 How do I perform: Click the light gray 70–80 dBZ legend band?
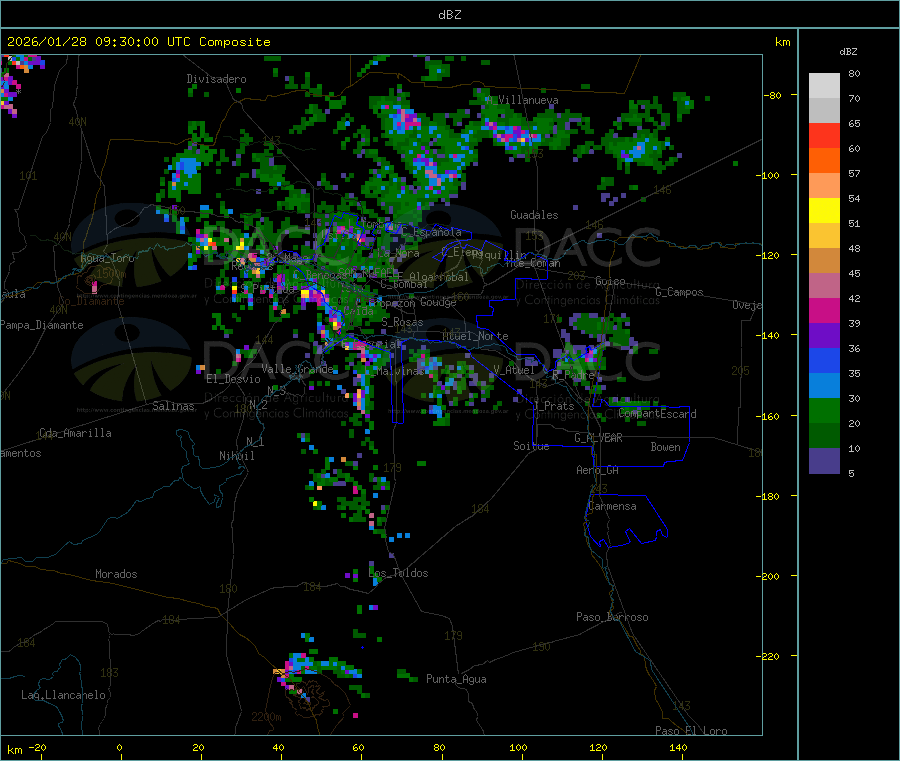[824, 86]
